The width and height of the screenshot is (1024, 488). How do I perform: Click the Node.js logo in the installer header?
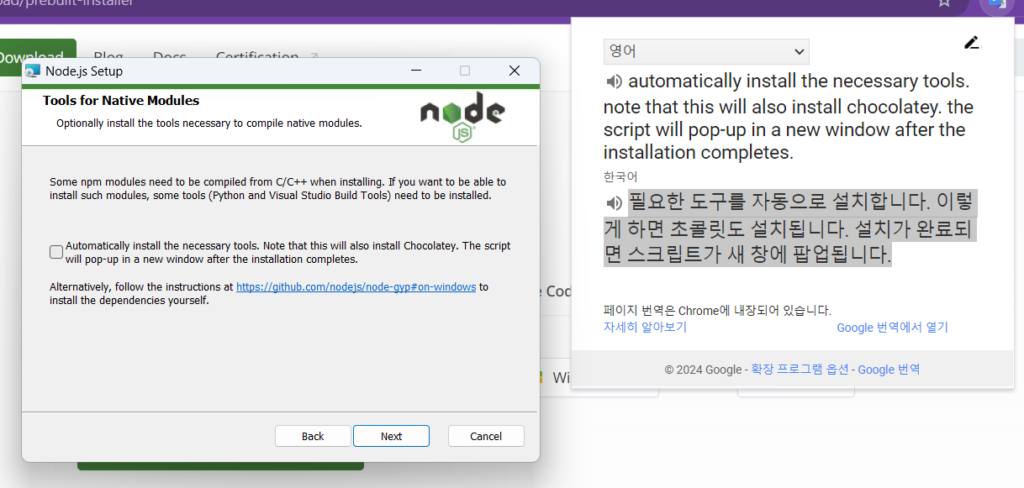point(462,117)
